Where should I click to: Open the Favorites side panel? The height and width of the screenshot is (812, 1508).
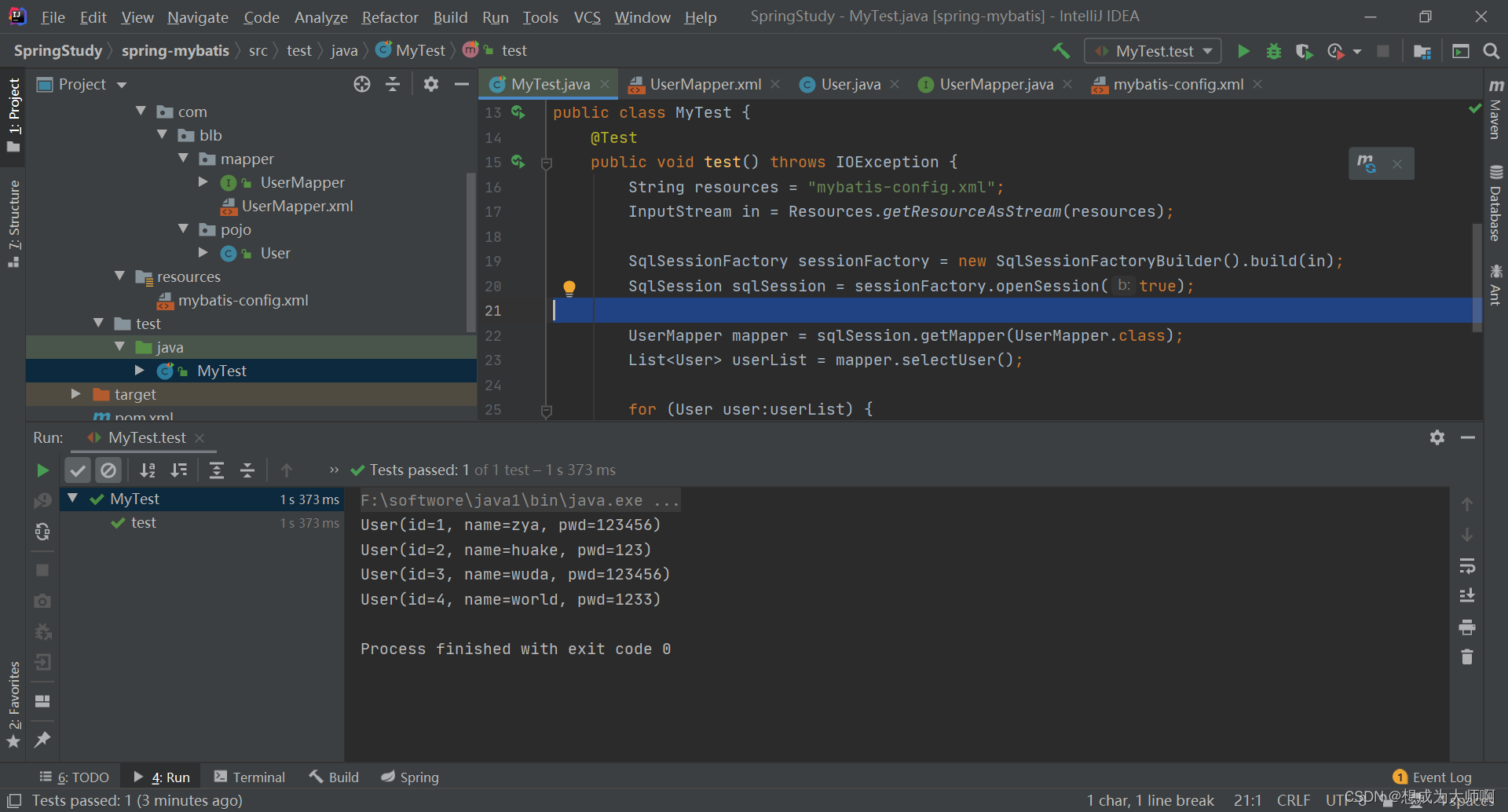pos(13,704)
